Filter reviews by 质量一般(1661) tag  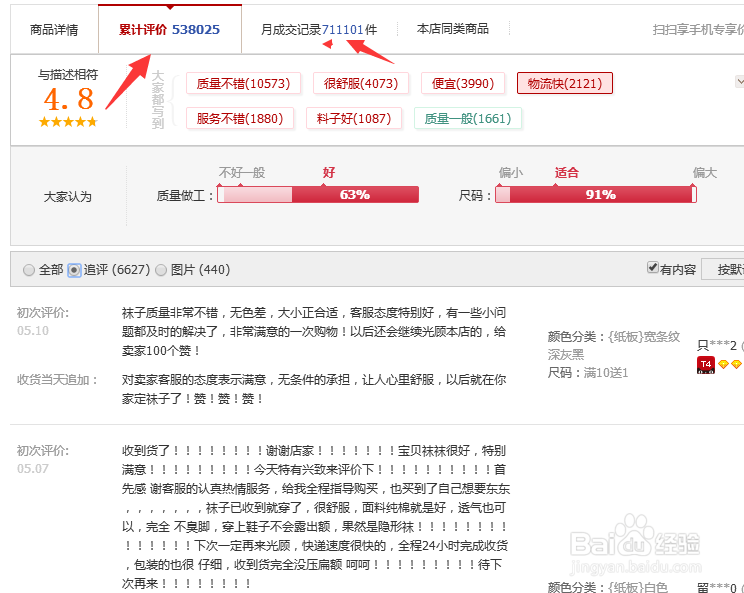tap(467, 118)
